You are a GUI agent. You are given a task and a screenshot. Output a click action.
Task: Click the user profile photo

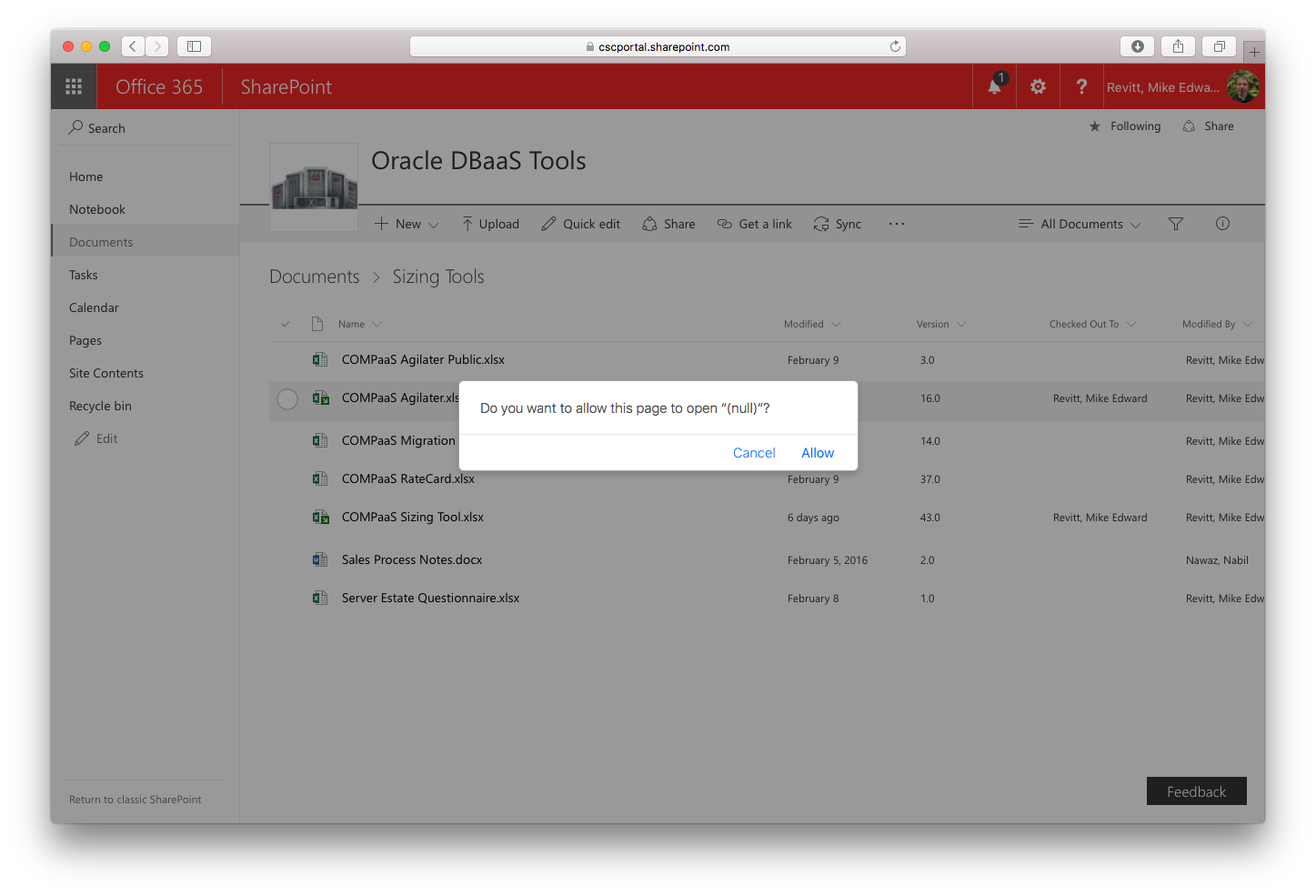coord(1242,87)
